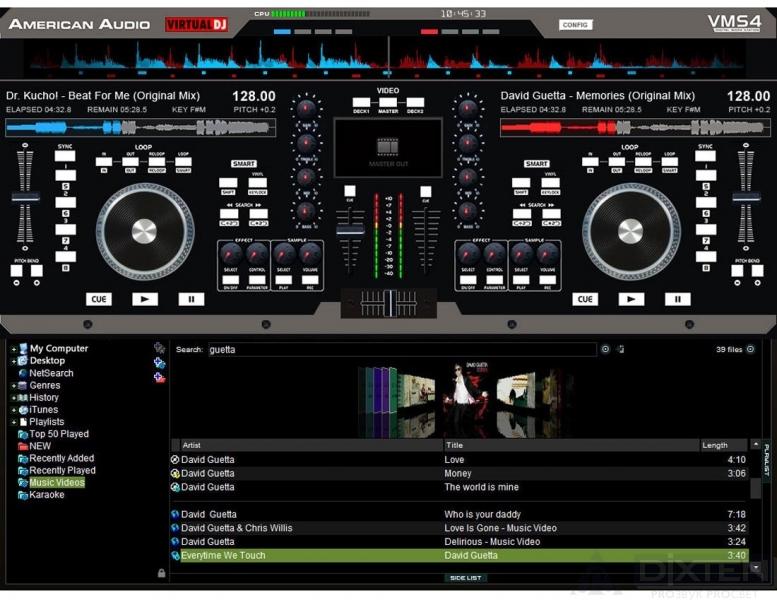The image size is (777, 600).
Task: Open the vertical PLAYLIST tab
Action: [x=766, y=461]
